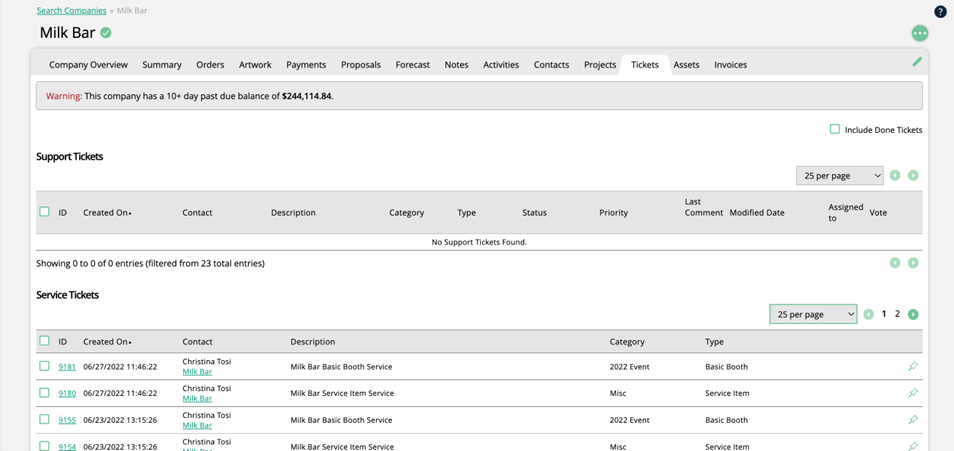This screenshot has height=451, width=954.
Task: Open the help question mark icon
Action: coord(940,12)
